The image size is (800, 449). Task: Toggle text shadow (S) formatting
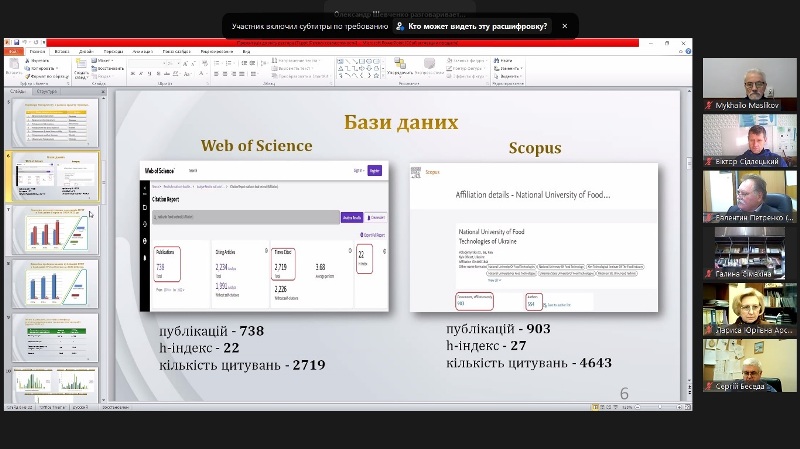(x=158, y=73)
